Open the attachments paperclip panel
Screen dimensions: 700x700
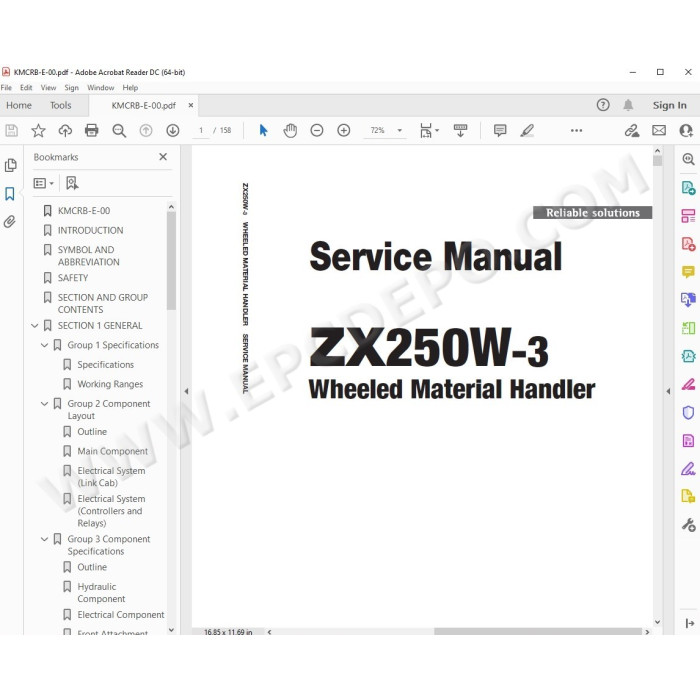[10, 221]
